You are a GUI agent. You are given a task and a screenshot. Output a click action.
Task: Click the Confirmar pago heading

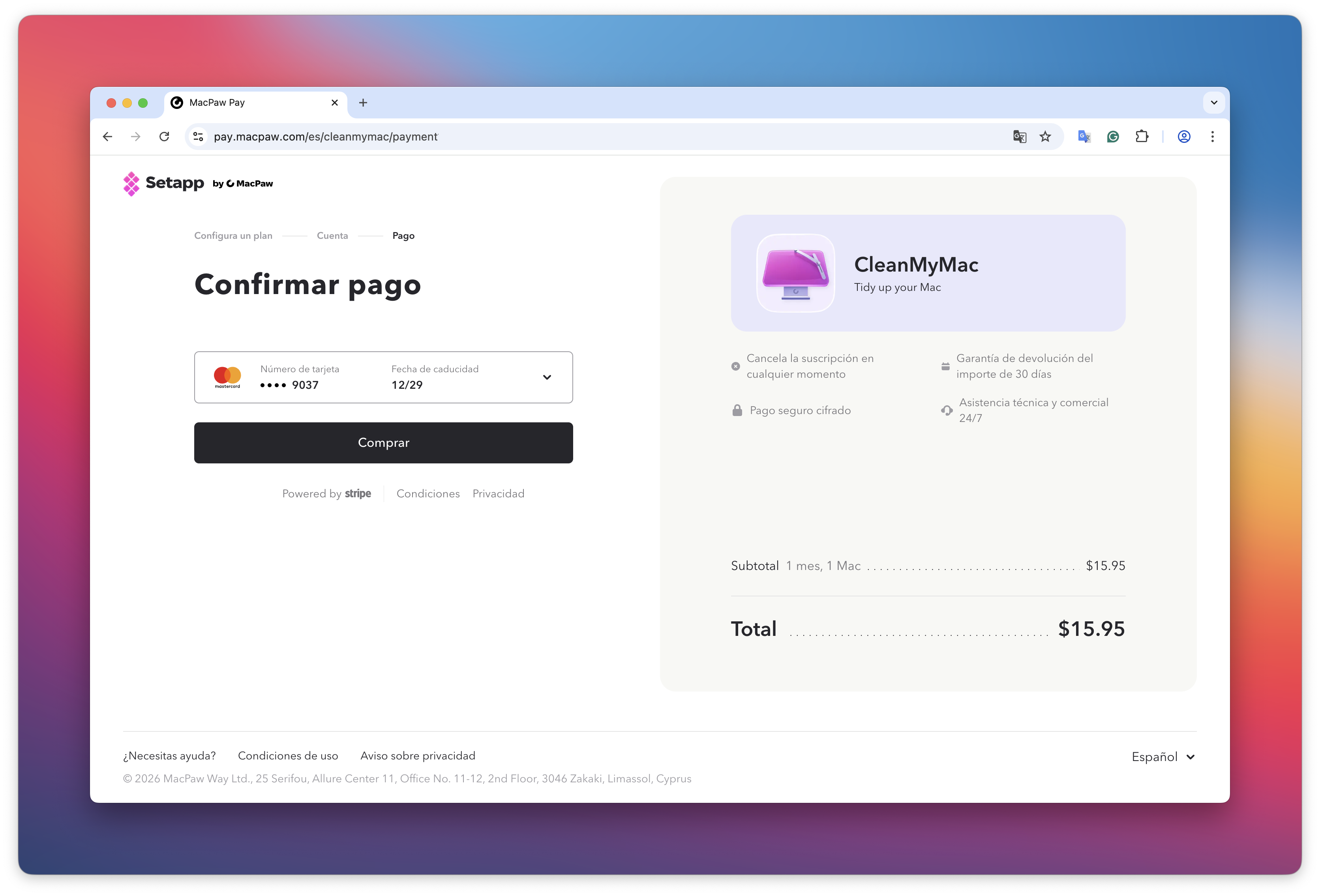(307, 285)
